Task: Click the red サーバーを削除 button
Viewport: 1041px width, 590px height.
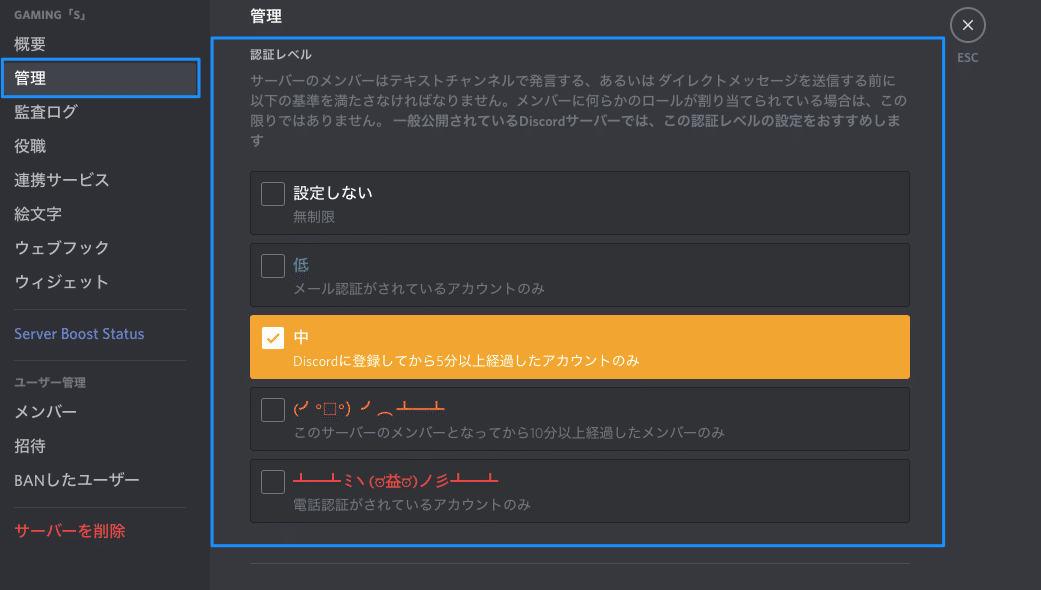Action: (x=70, y=531)
